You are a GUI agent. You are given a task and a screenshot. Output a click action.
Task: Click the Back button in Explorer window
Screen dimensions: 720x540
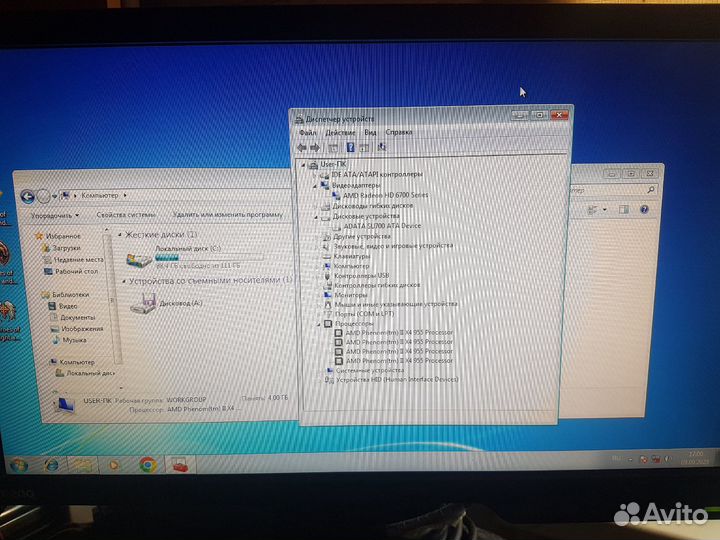pos(28,197)
